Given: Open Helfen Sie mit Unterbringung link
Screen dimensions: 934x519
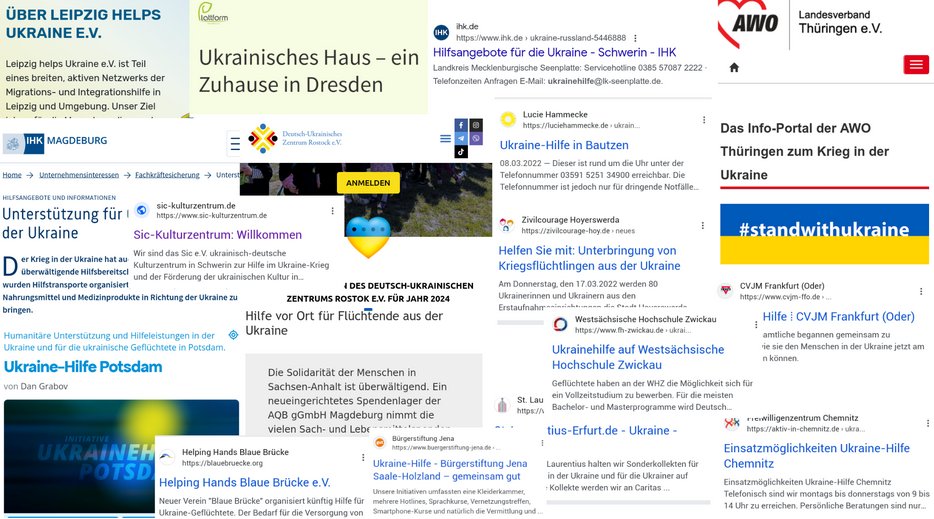Looking at the screenshot, I should click(589, 258).
